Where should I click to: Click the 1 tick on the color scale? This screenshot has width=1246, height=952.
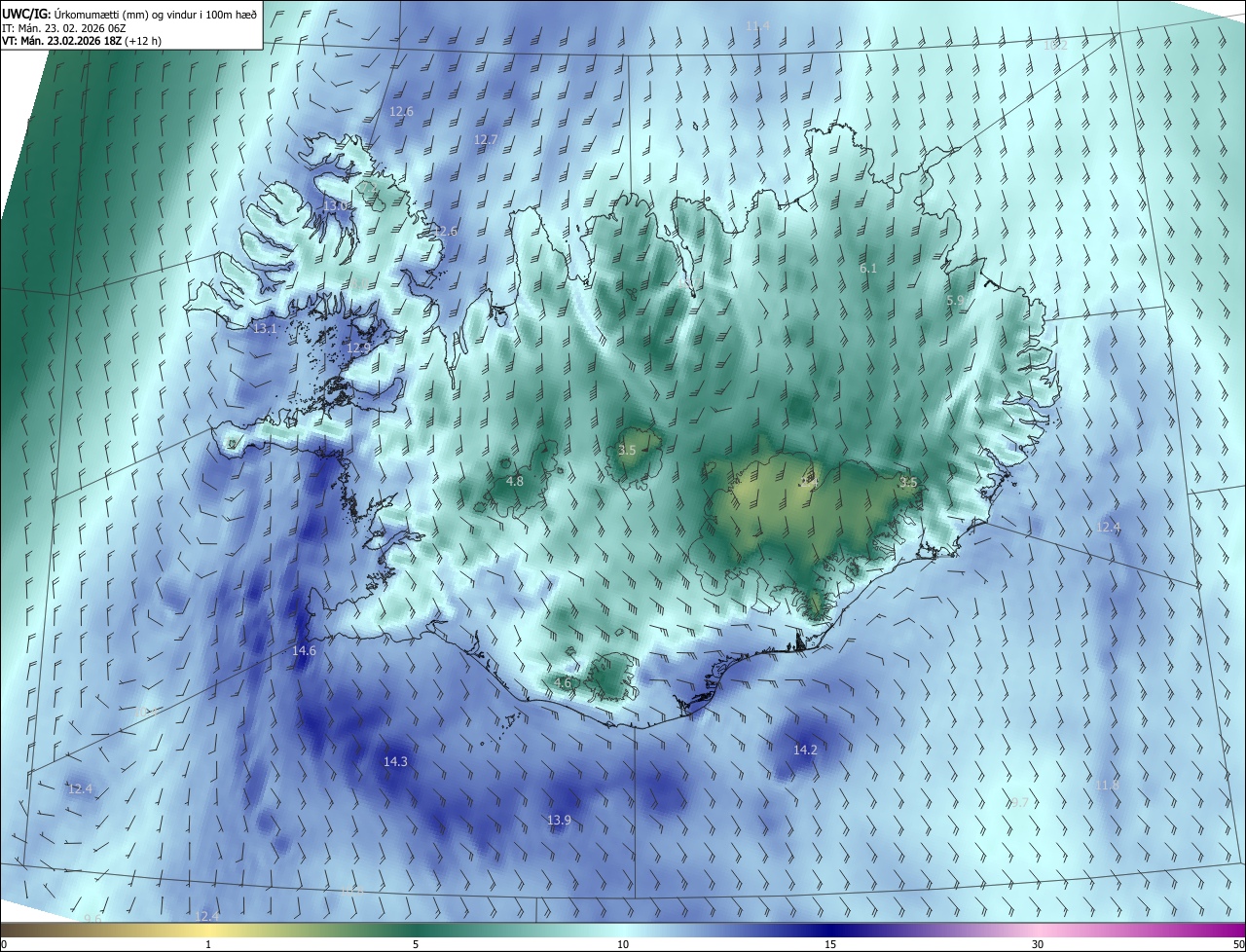point(208,944)
